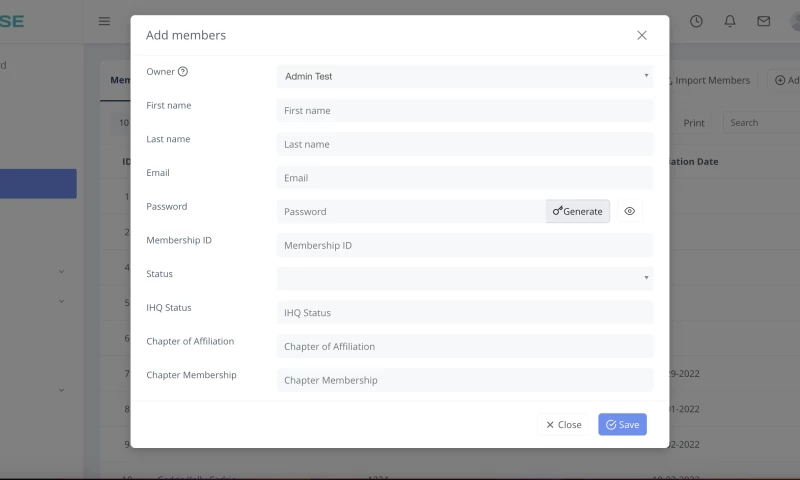Click the Membership ID input field
The width and height of the screenshot is (800, 480).
tap(465, 245)
